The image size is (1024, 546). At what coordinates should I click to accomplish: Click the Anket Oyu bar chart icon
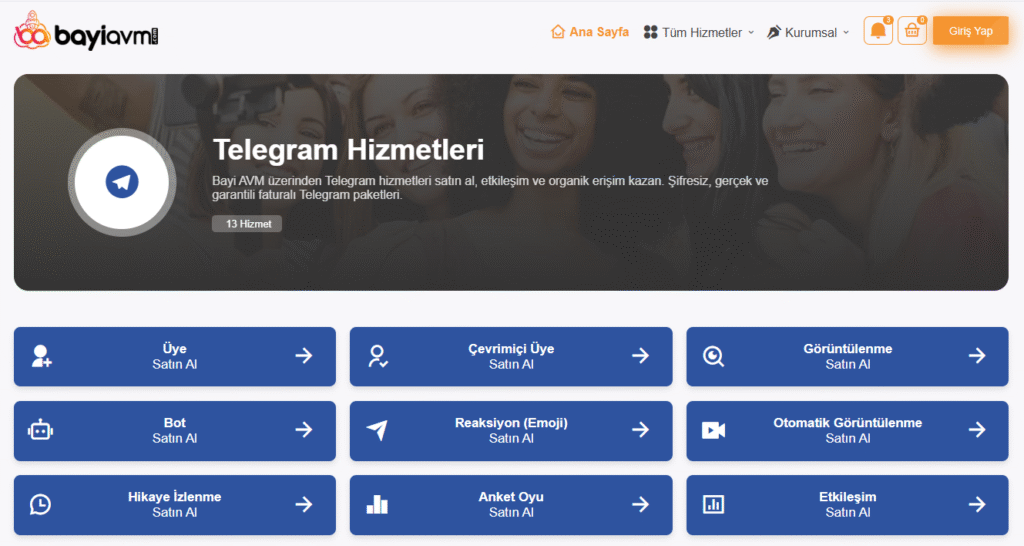click(x=377, y=504)
